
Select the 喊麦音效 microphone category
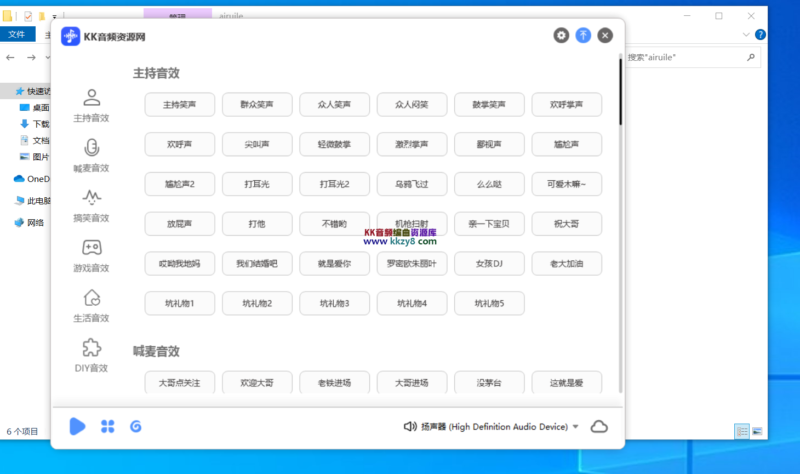[91, 155]
